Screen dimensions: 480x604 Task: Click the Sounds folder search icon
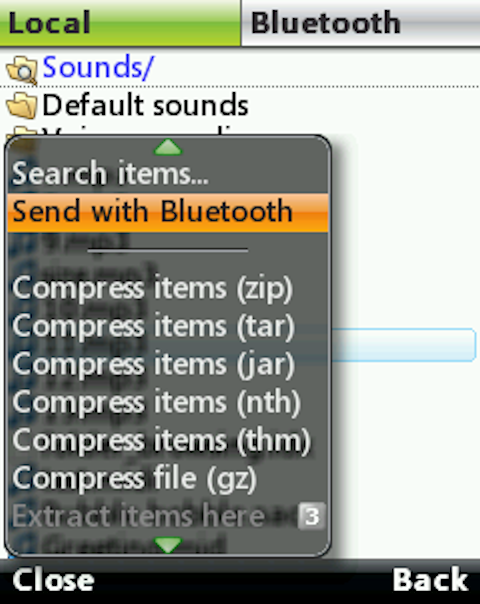pyautogui.click(x=22, y=70)
